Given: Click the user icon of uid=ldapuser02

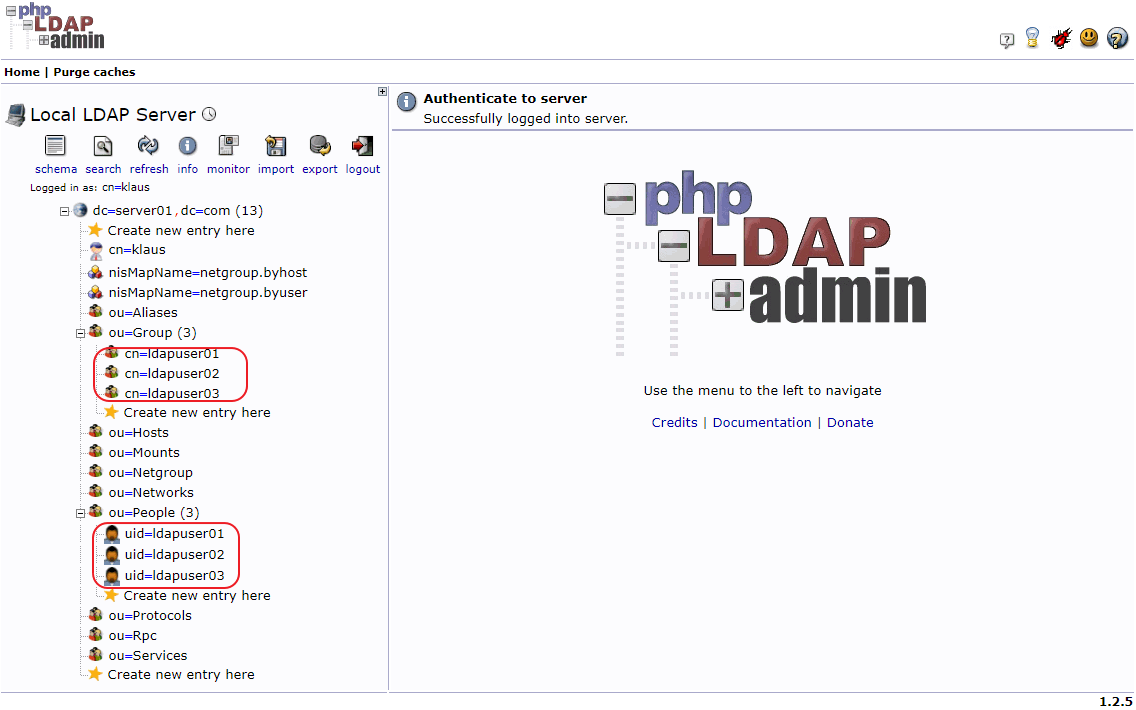Looking at the screenshot, I should [112, 555].
